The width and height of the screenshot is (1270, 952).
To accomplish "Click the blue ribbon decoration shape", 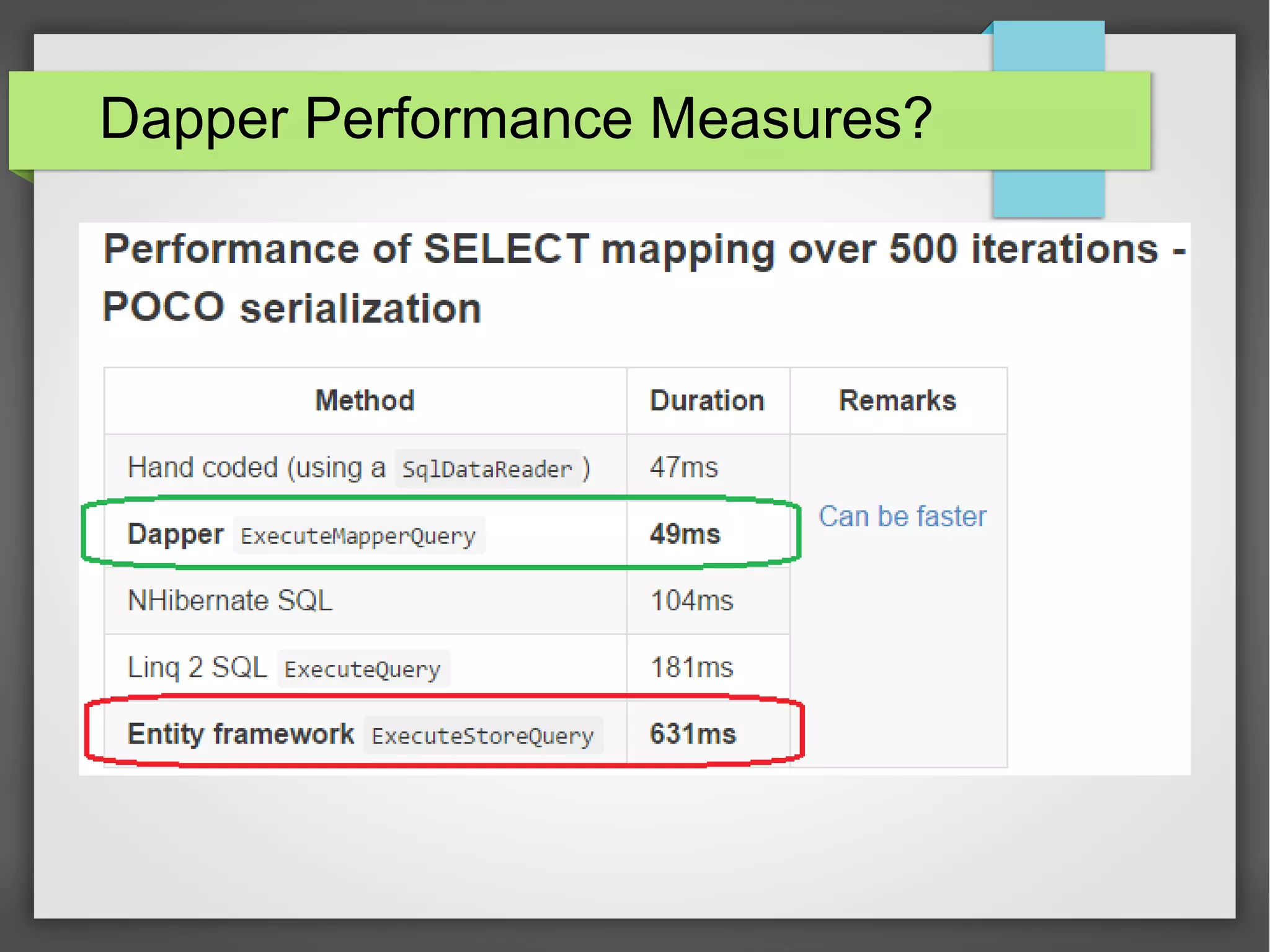I will click(x=1048, y=194).
